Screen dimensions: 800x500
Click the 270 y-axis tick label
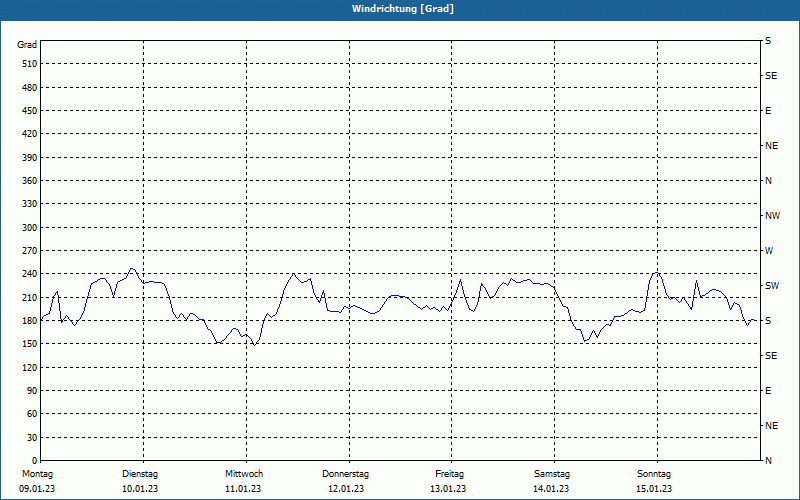point(29,251)
